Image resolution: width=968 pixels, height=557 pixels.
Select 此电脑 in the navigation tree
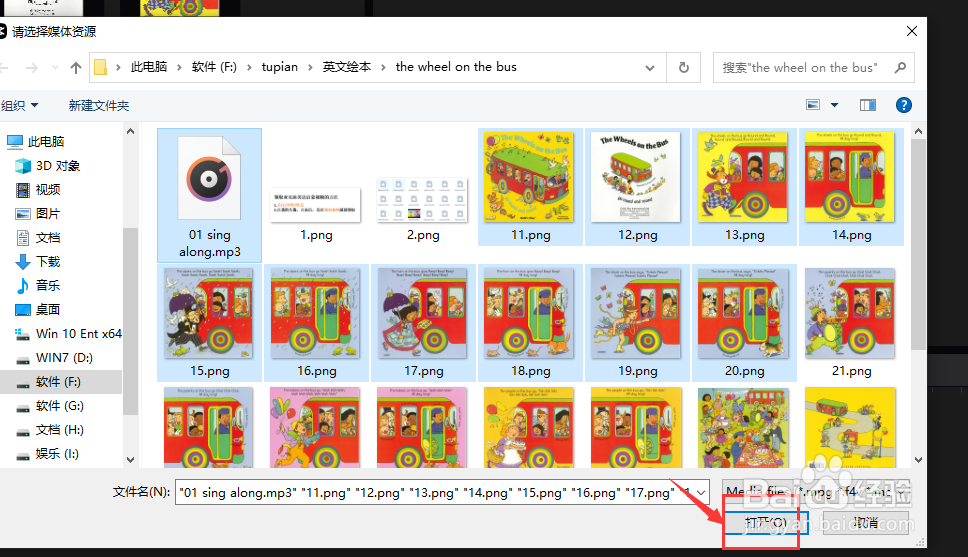click(36, 141)
